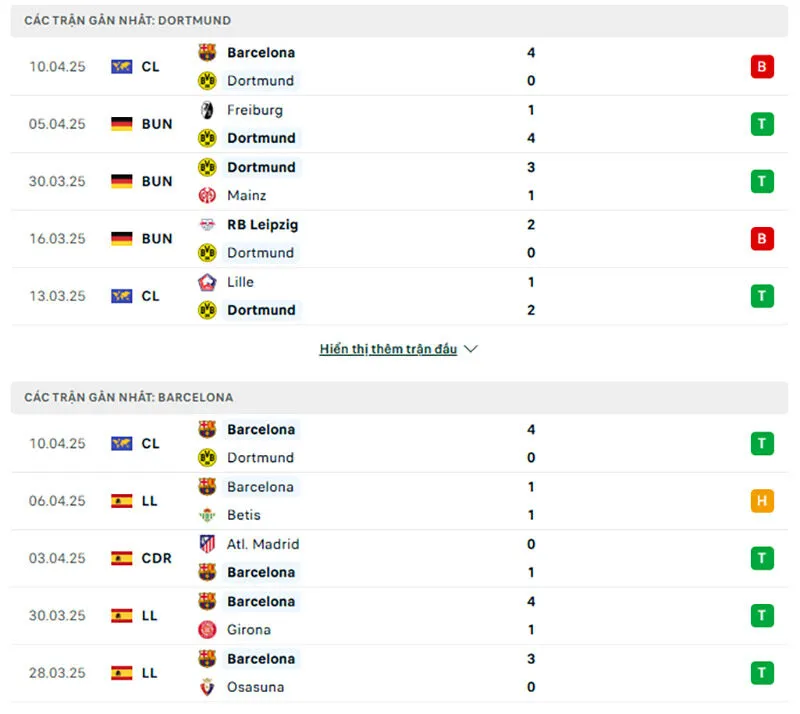800x714 pixels.
Task: Open the 'Các trận gần nhất: Dortmund' header
Action: pos(128,20)
